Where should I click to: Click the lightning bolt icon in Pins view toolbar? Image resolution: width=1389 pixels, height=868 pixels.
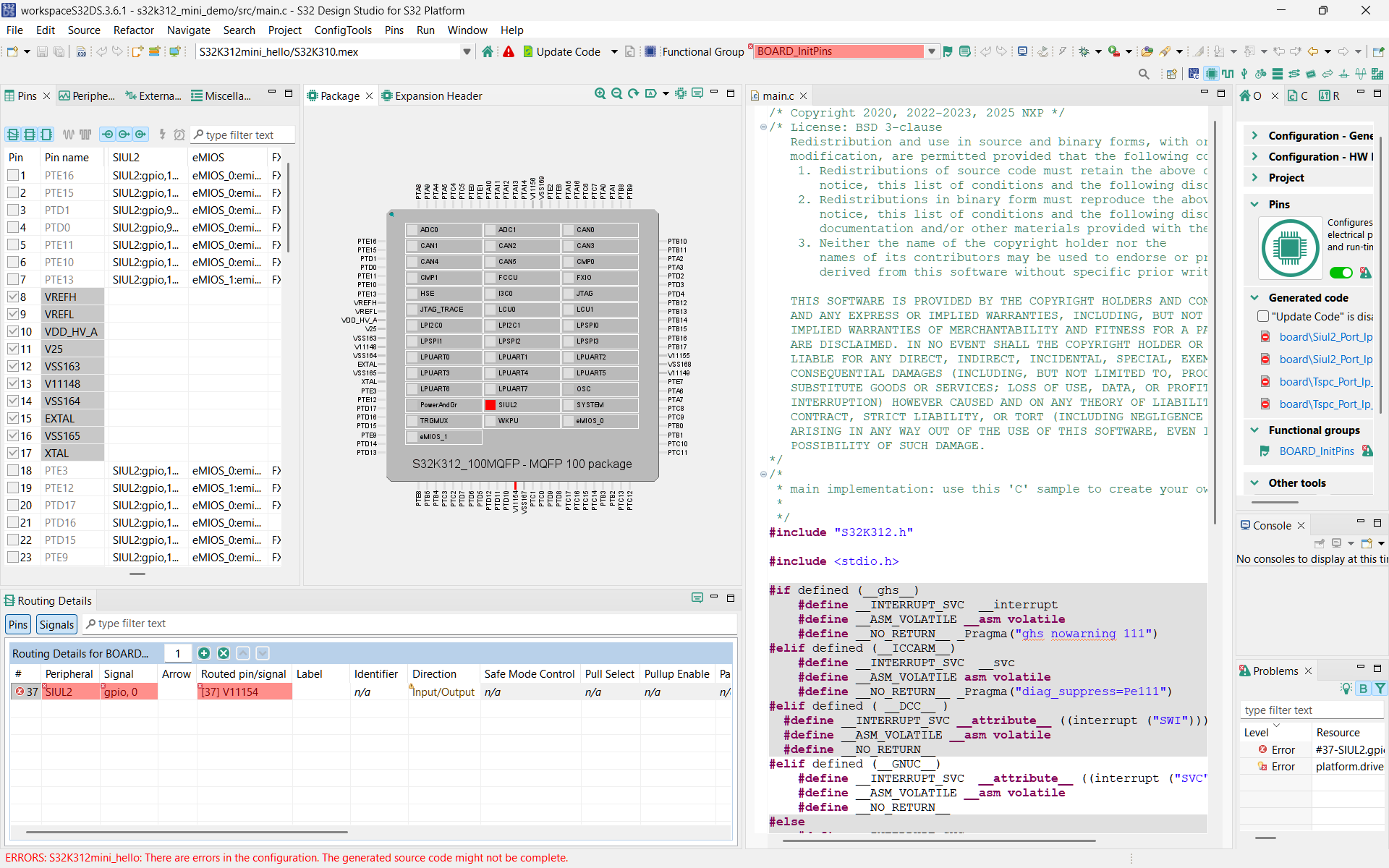pyautogui.click(x=162, y=135)
